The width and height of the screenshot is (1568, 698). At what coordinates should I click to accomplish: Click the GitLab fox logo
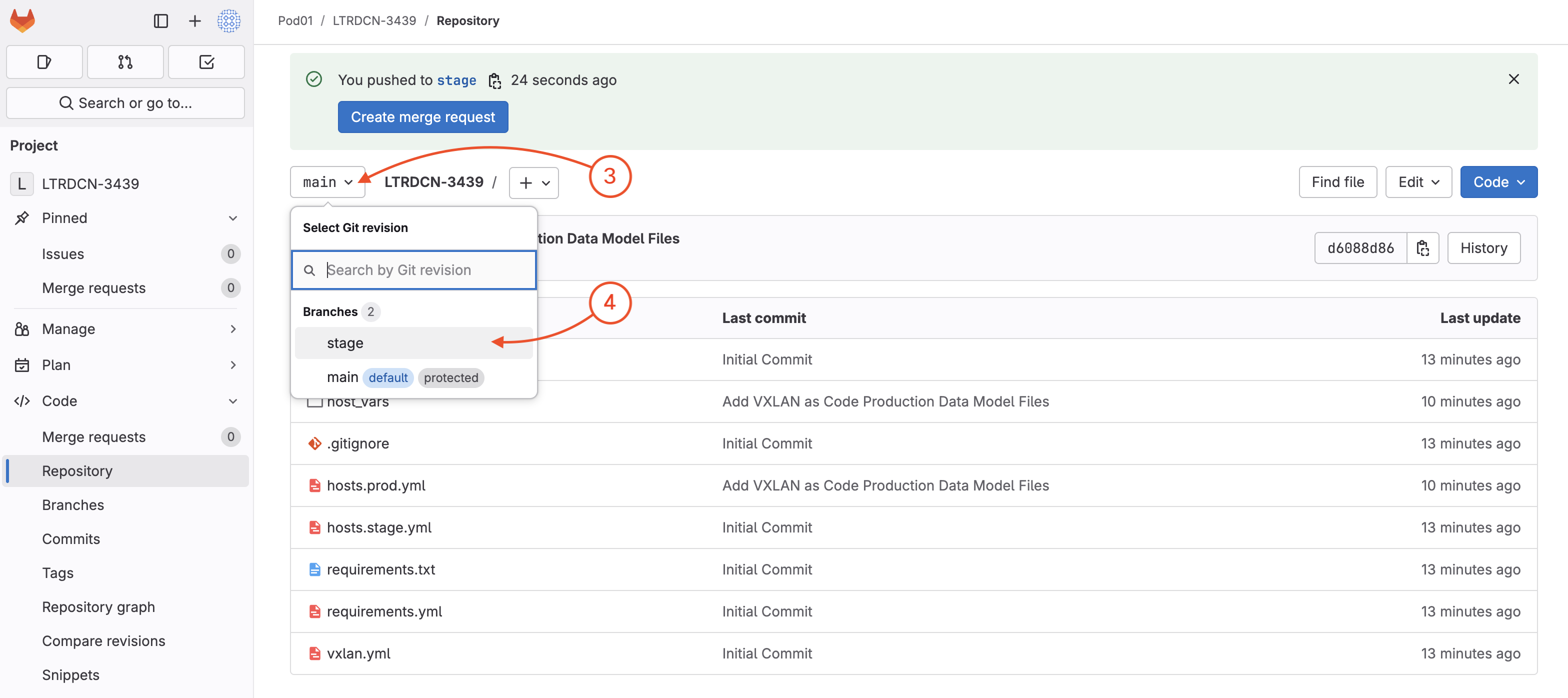tap(22, 20)
